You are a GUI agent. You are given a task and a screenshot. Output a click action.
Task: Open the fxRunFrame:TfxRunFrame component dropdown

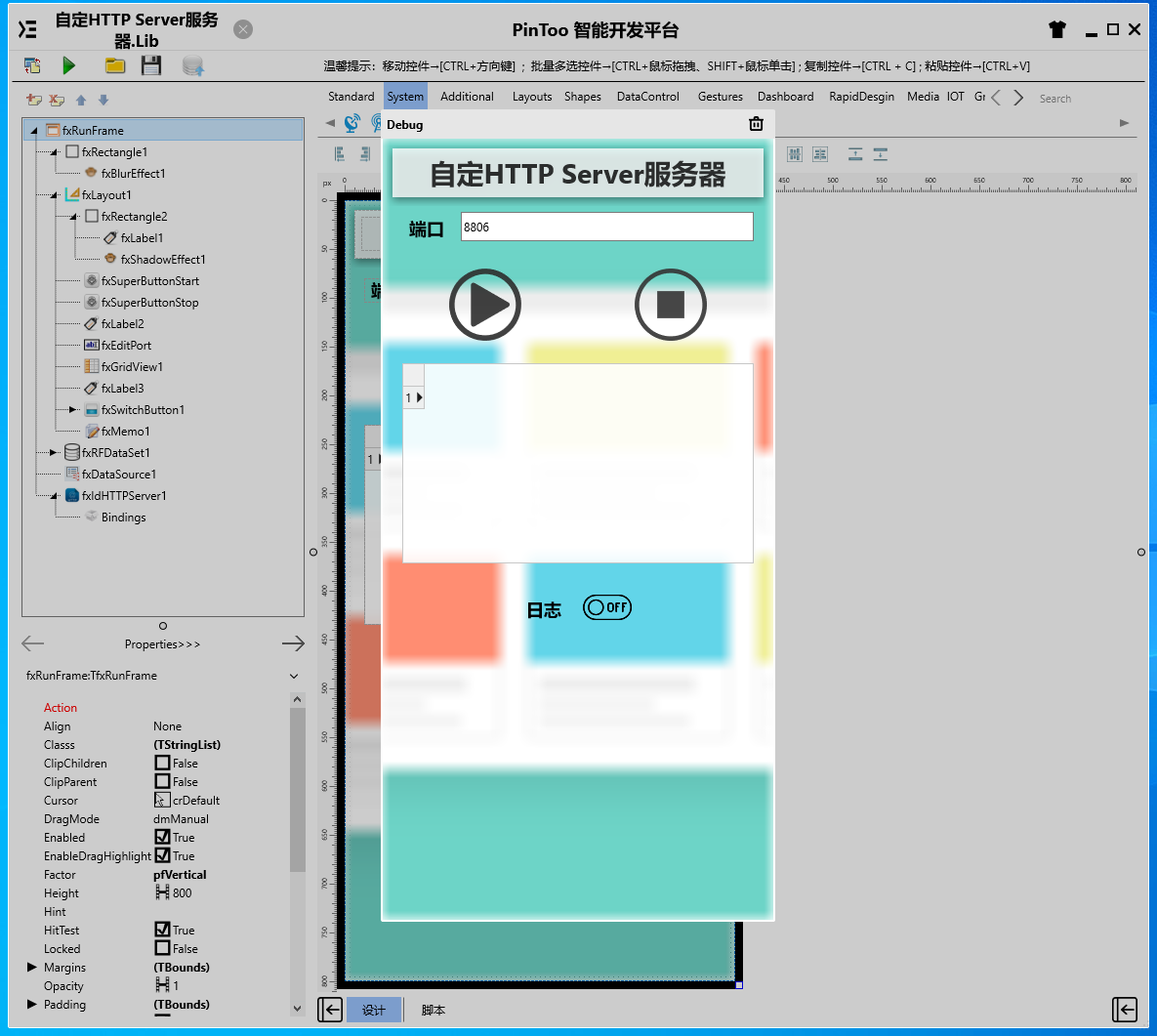[x=294, y=676]
